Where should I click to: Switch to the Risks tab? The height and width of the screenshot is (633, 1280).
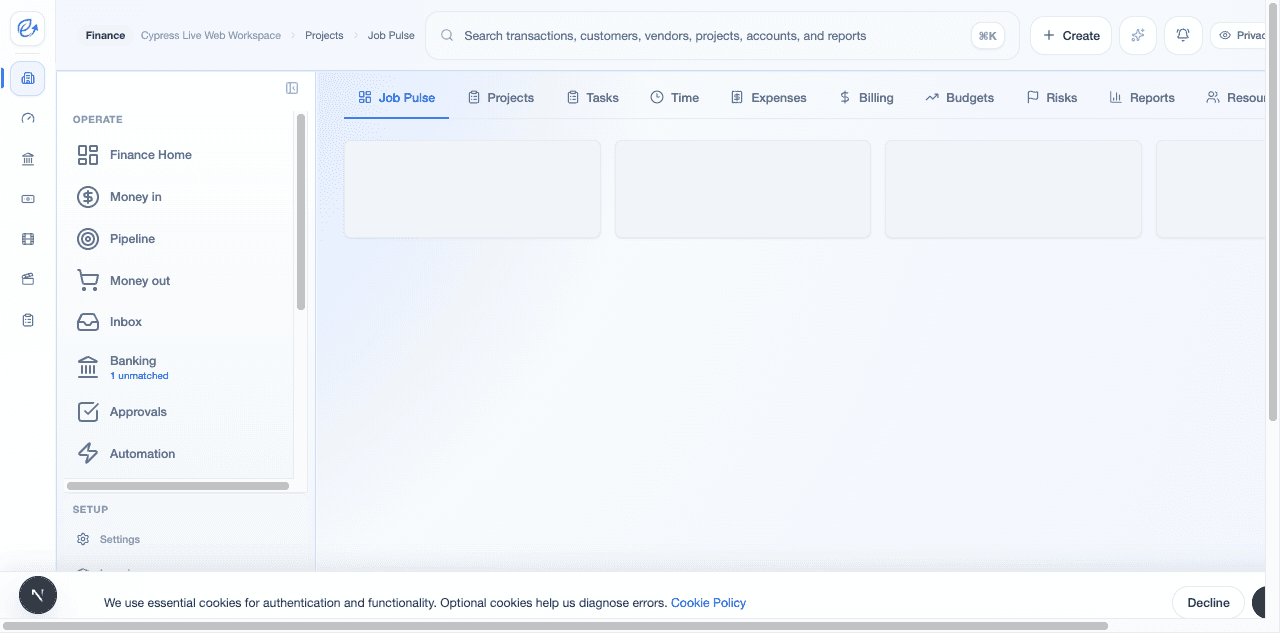pyautogui.click(x=1051, y=98)
